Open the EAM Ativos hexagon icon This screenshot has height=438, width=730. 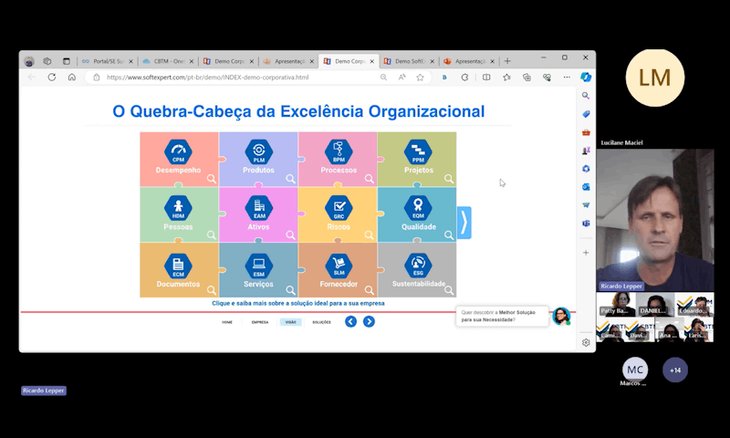click(259, 208)
